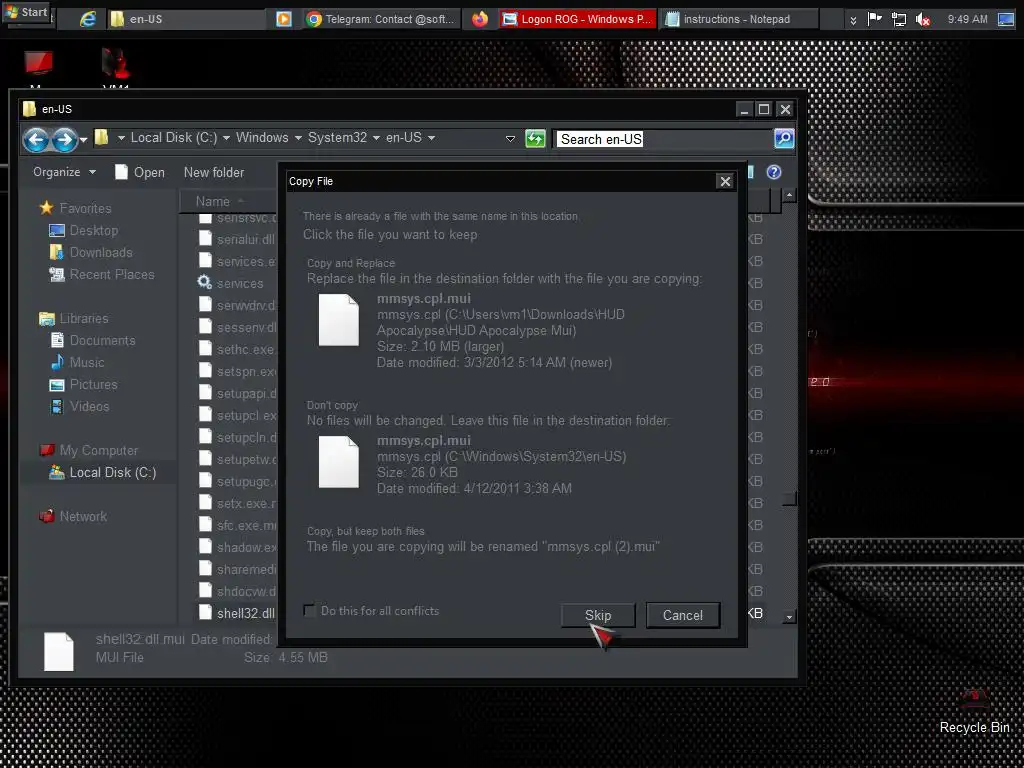Switch to en-US taskbar window
This screenshot has width=1024, height=768.
coord(185,19)
